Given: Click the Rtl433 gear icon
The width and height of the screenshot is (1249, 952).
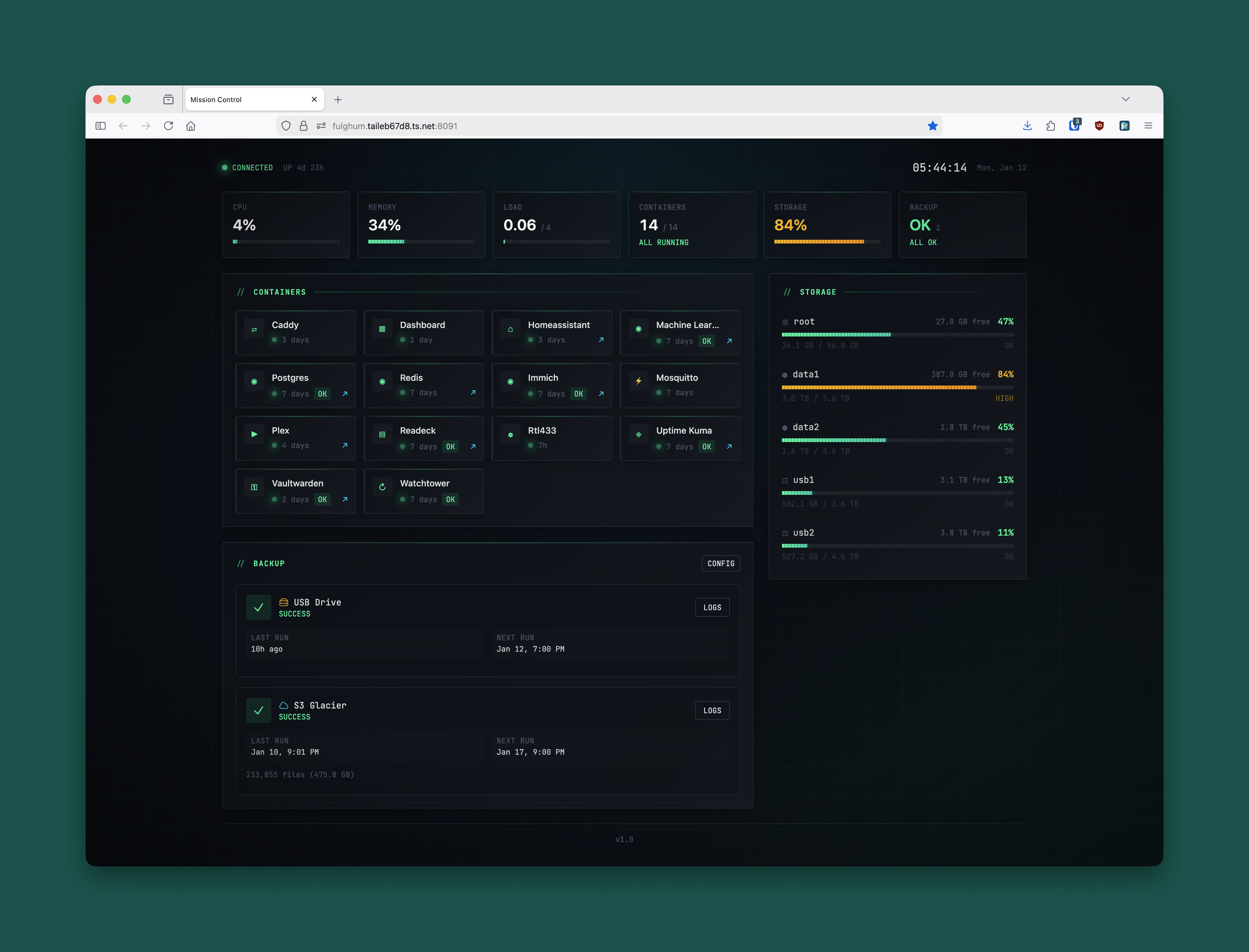Looking at the screenshot, I should (x=511, y=434).
